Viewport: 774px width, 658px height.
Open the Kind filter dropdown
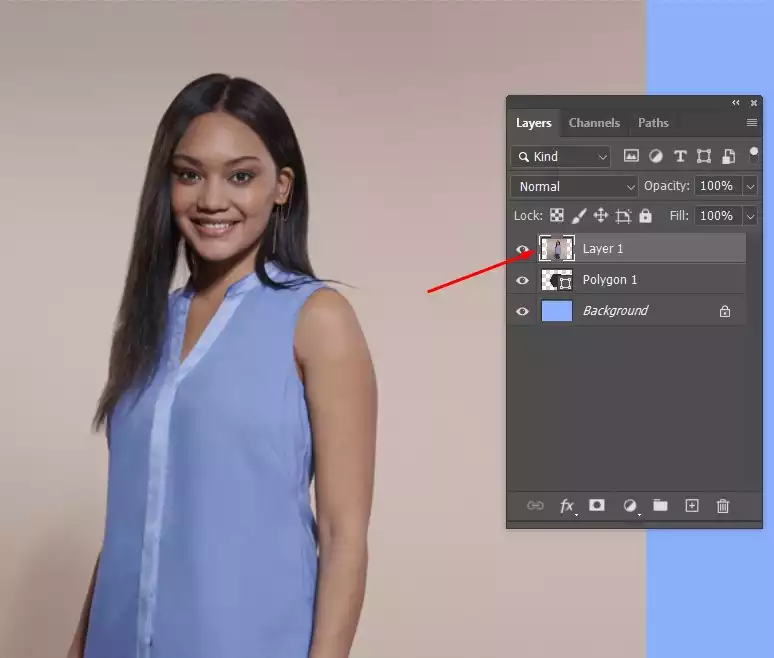coord(561,157)
